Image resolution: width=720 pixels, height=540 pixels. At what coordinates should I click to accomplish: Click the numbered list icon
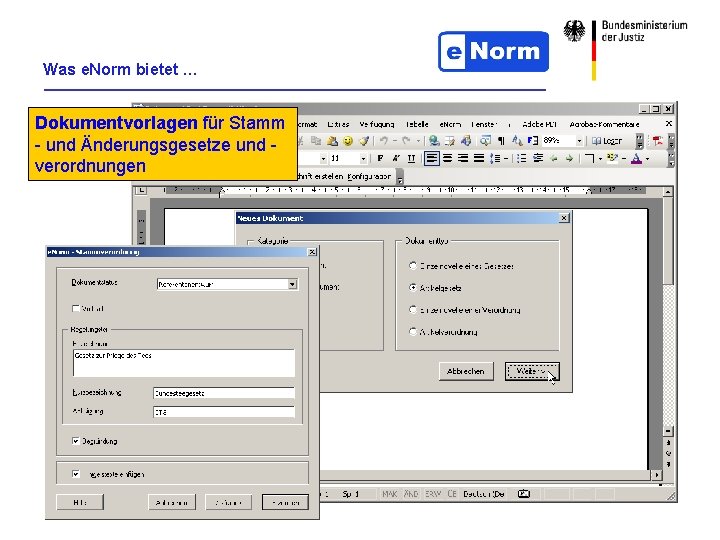coord(522,158)
